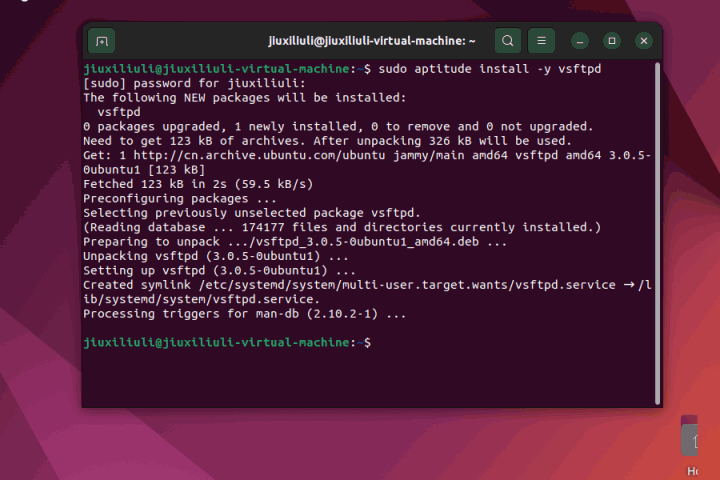
Task: Click the 'Need to get 123 kB' line
Action: click(x=327, y=141)
